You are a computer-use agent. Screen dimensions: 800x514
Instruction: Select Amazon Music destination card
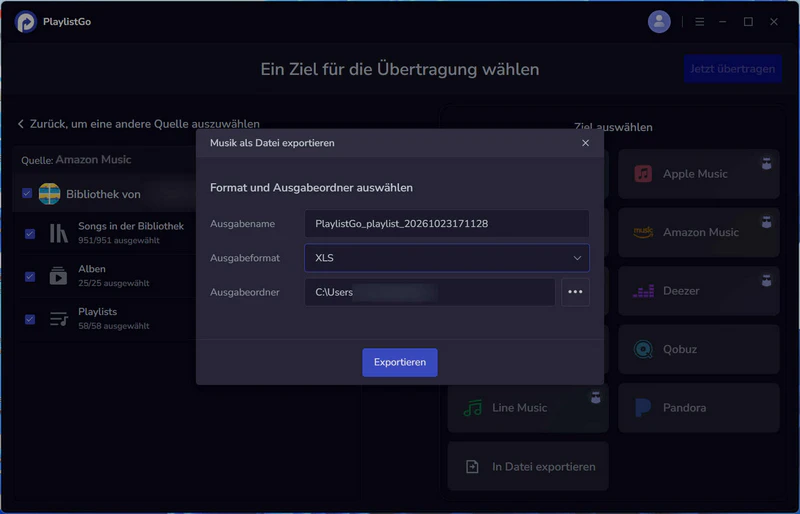pos(698,232)
